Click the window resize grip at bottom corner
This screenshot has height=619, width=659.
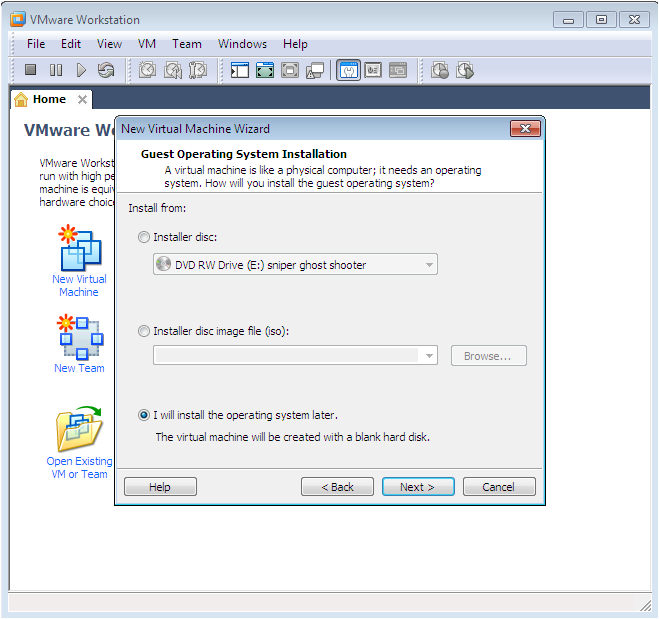(x=645, y=606)
